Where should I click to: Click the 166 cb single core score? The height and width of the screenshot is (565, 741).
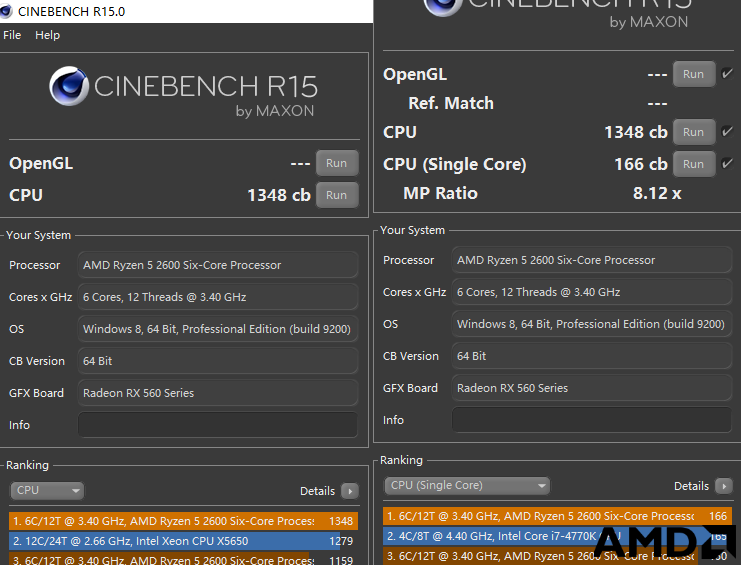point(641,164)
